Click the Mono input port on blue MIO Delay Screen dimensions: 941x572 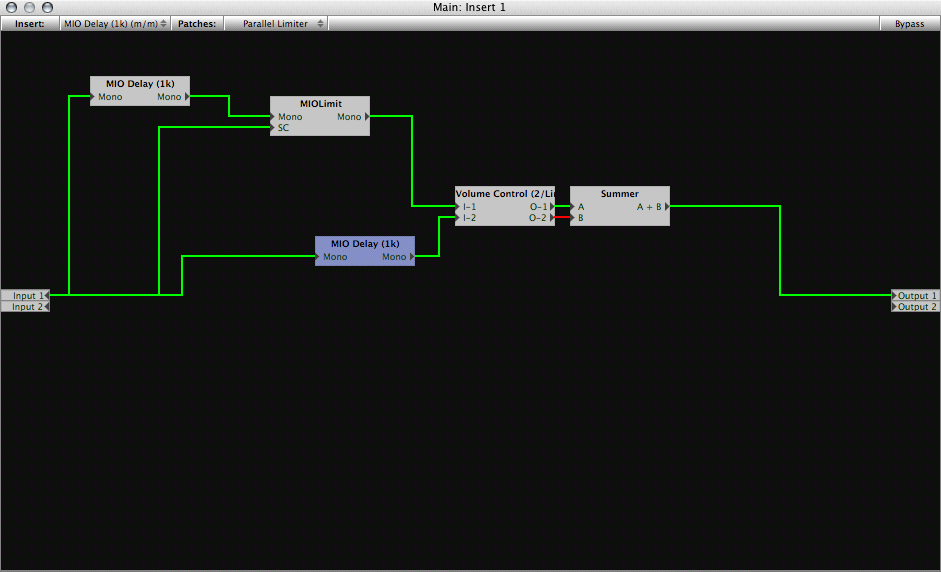(332, 257)
